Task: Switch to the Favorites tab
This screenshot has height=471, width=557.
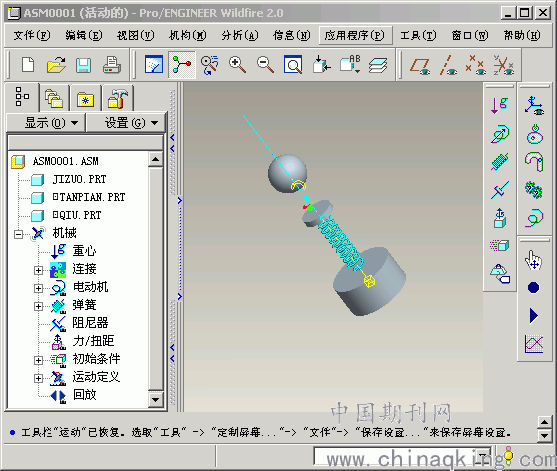Action: point(85,99)
